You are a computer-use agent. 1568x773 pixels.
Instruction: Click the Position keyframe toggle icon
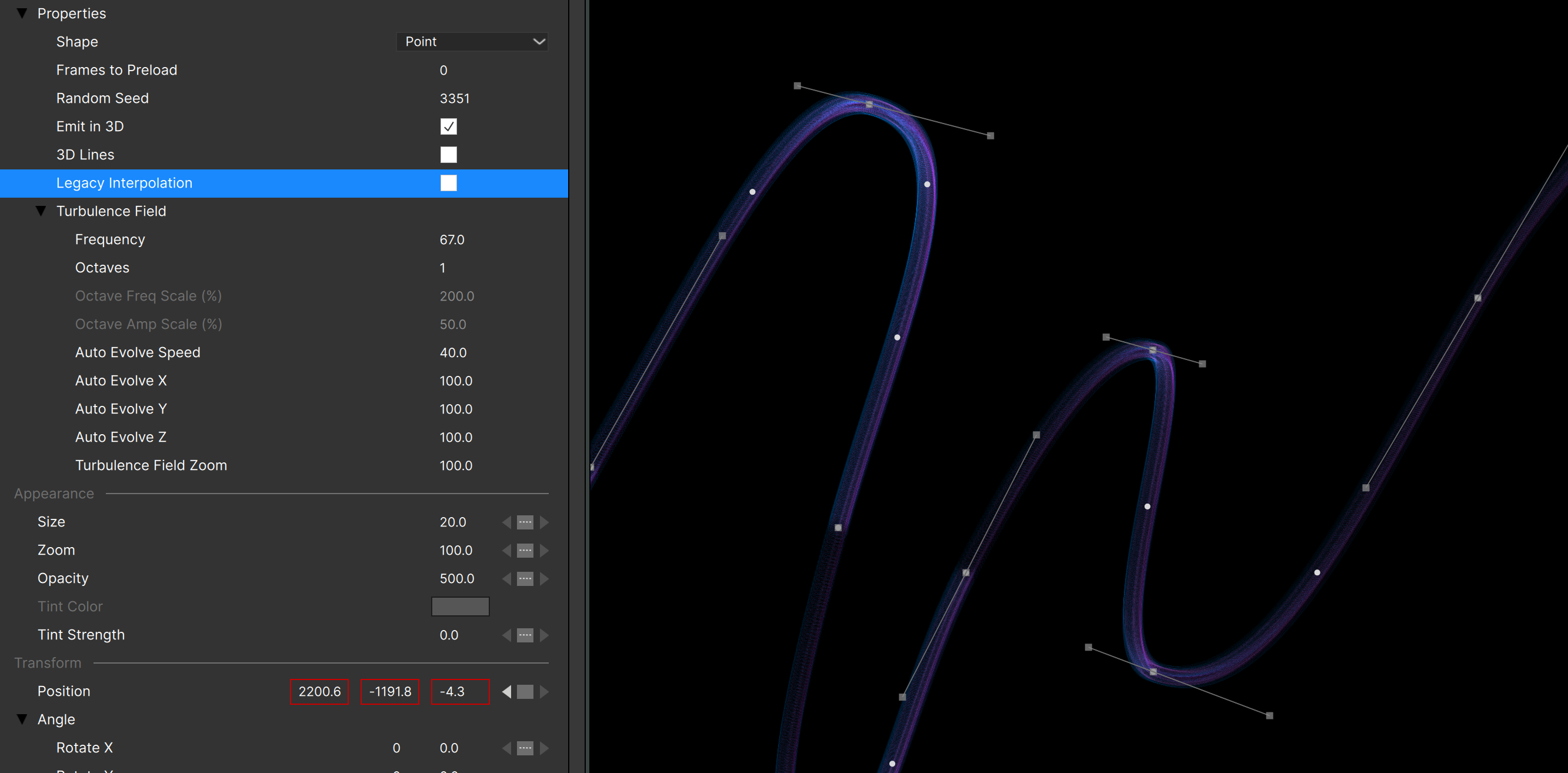click(x=525, y=691)
